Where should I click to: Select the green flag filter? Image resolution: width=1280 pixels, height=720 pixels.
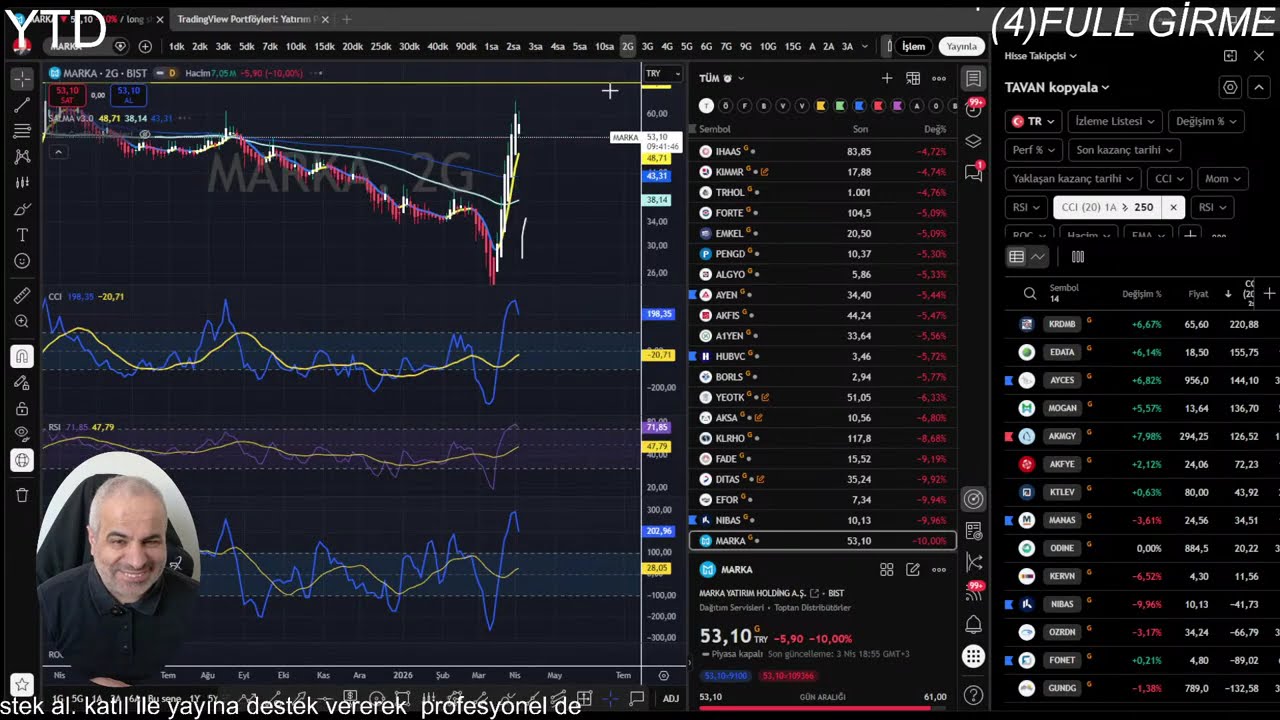pos(840,106)
